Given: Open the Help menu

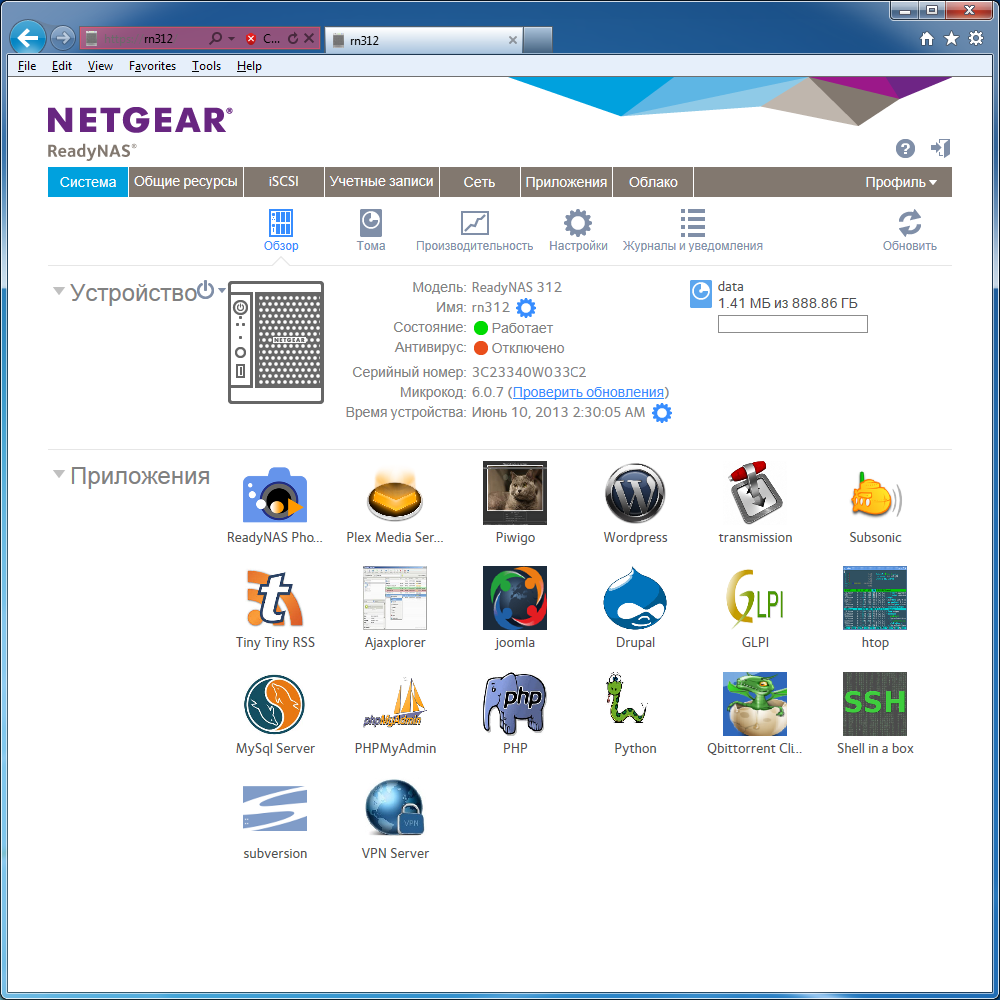Looking at the screenshot, I should coord(249,66).
